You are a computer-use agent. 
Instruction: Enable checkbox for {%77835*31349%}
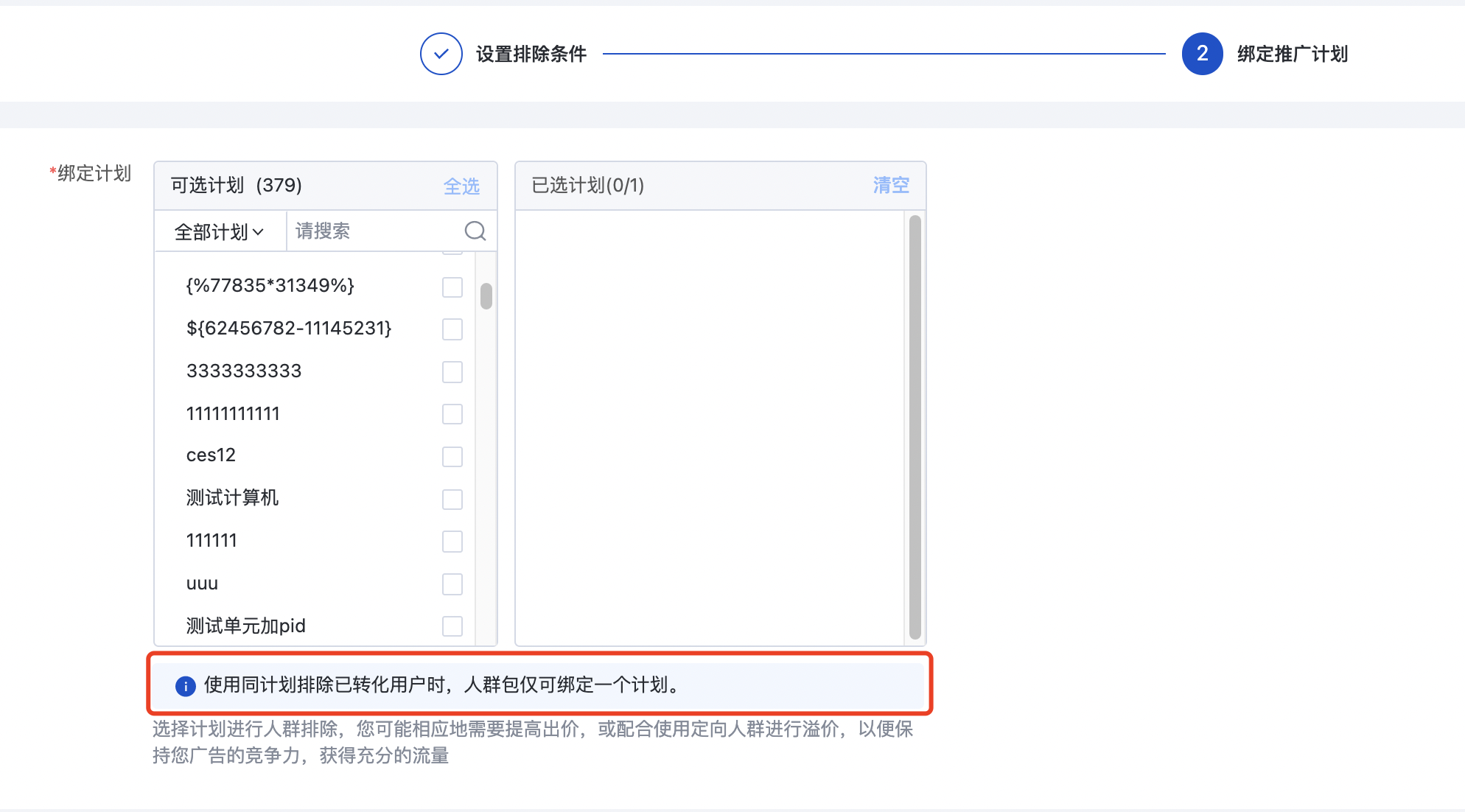tap(452, 287)
